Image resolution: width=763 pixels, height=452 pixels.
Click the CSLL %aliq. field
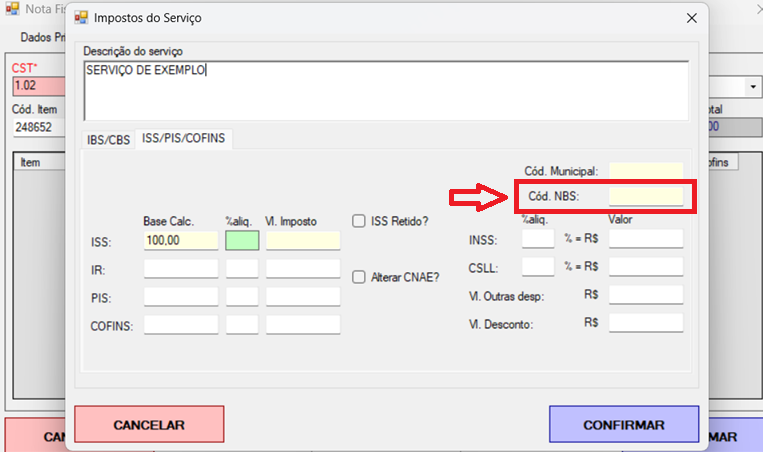point(537,267)
